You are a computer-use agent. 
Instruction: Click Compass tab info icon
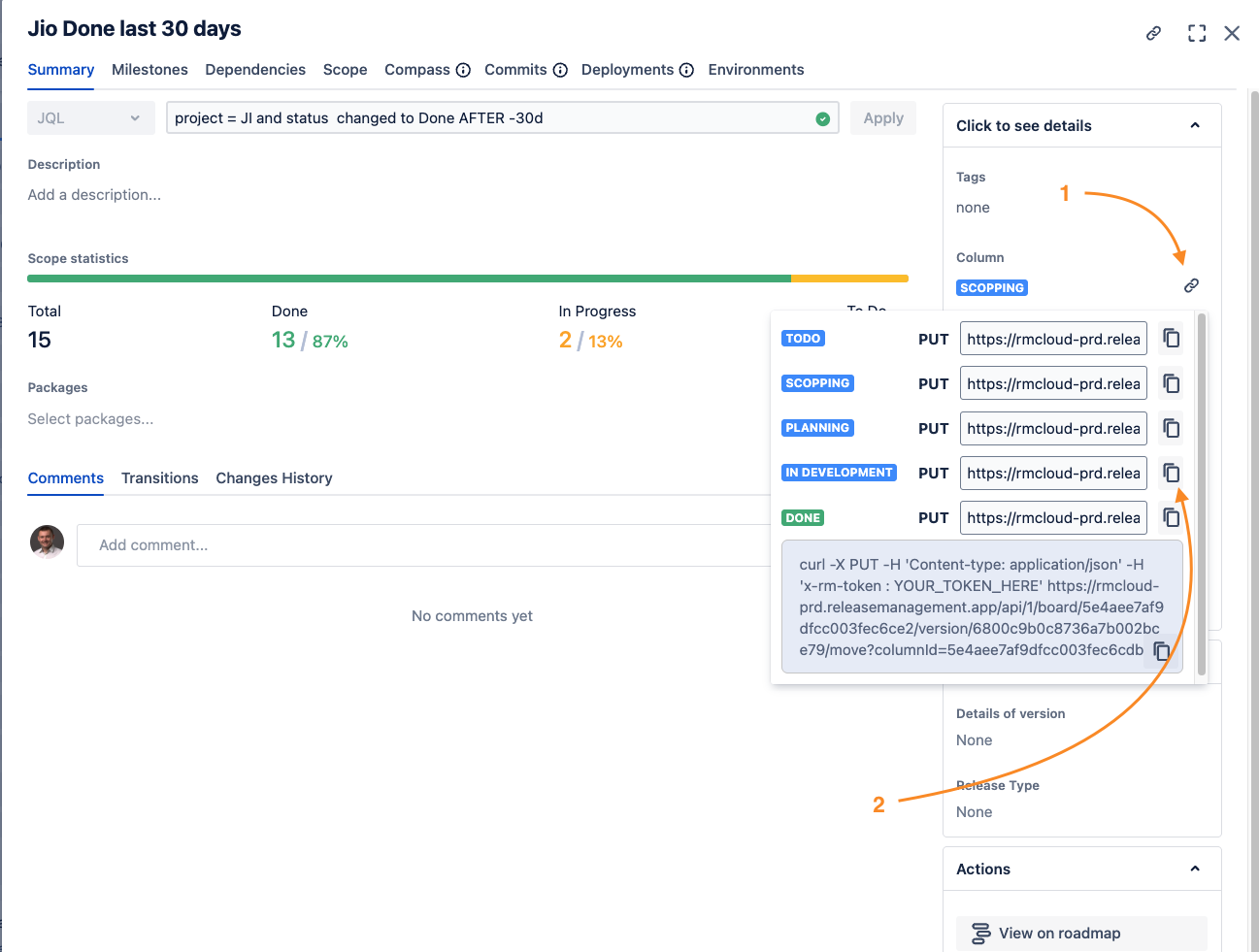(x=463, y=70)
